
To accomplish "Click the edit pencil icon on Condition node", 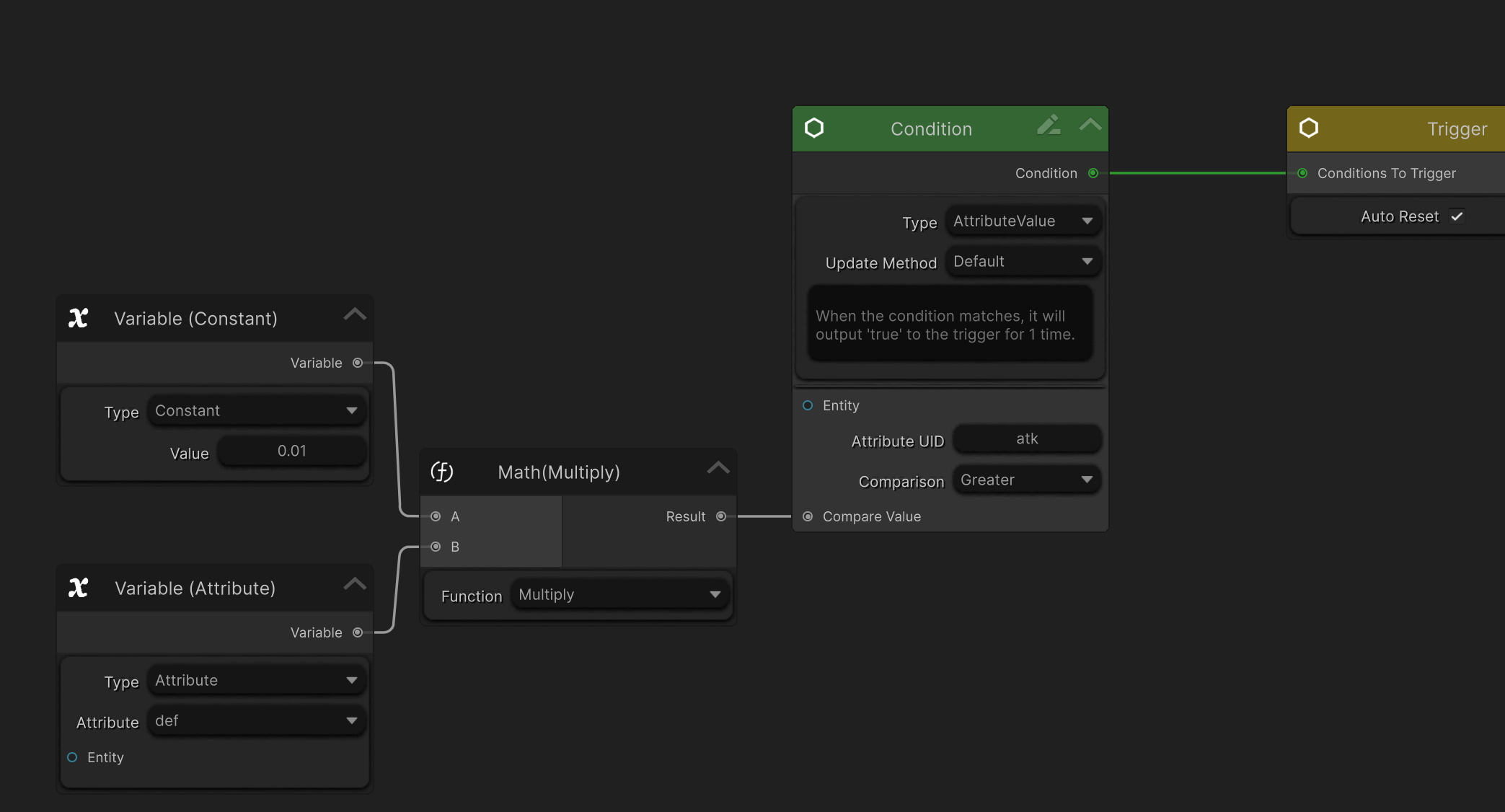I will click(1049, 125).
